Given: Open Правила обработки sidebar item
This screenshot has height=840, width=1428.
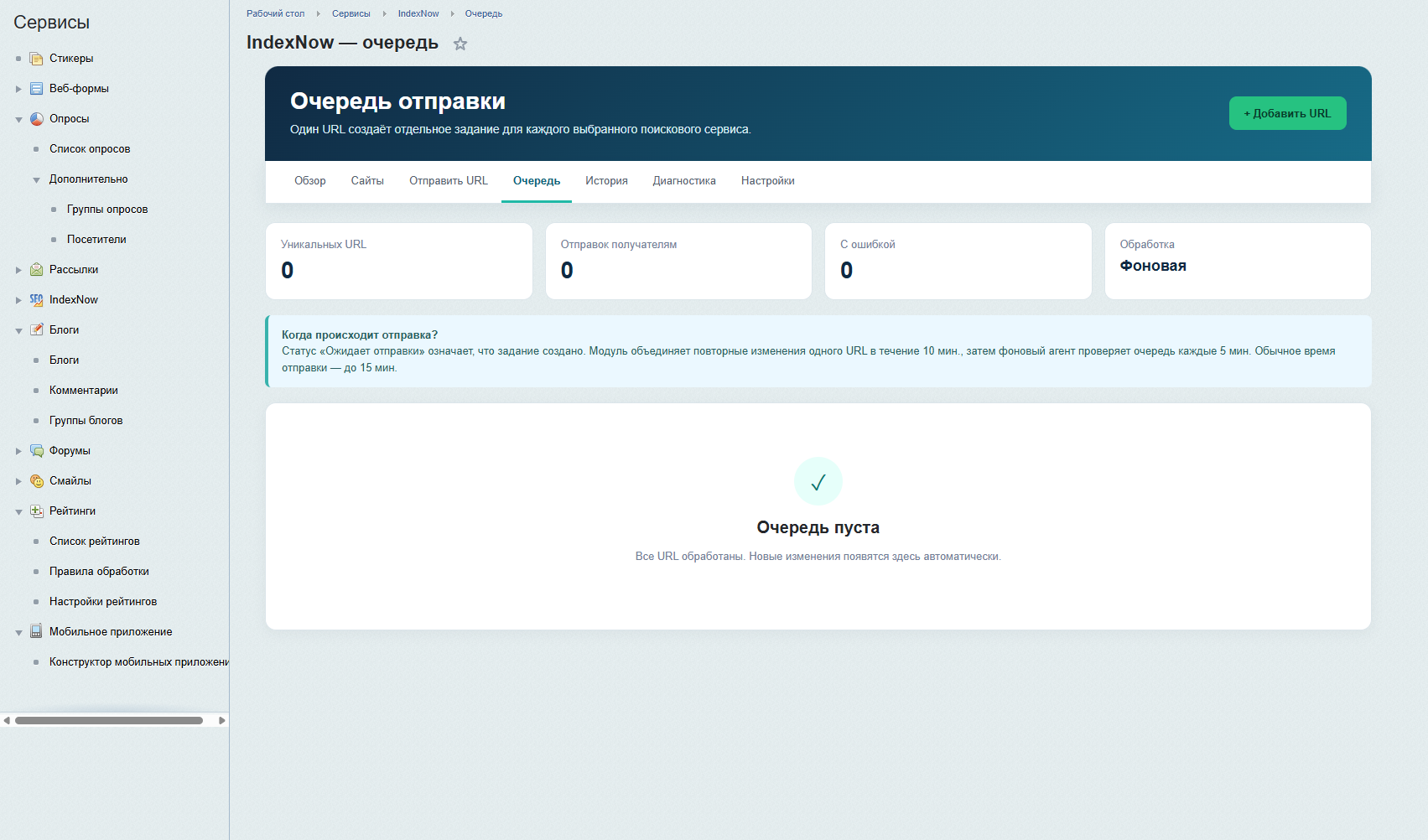Looking at the screenshot, I should [x=99, y=572].
